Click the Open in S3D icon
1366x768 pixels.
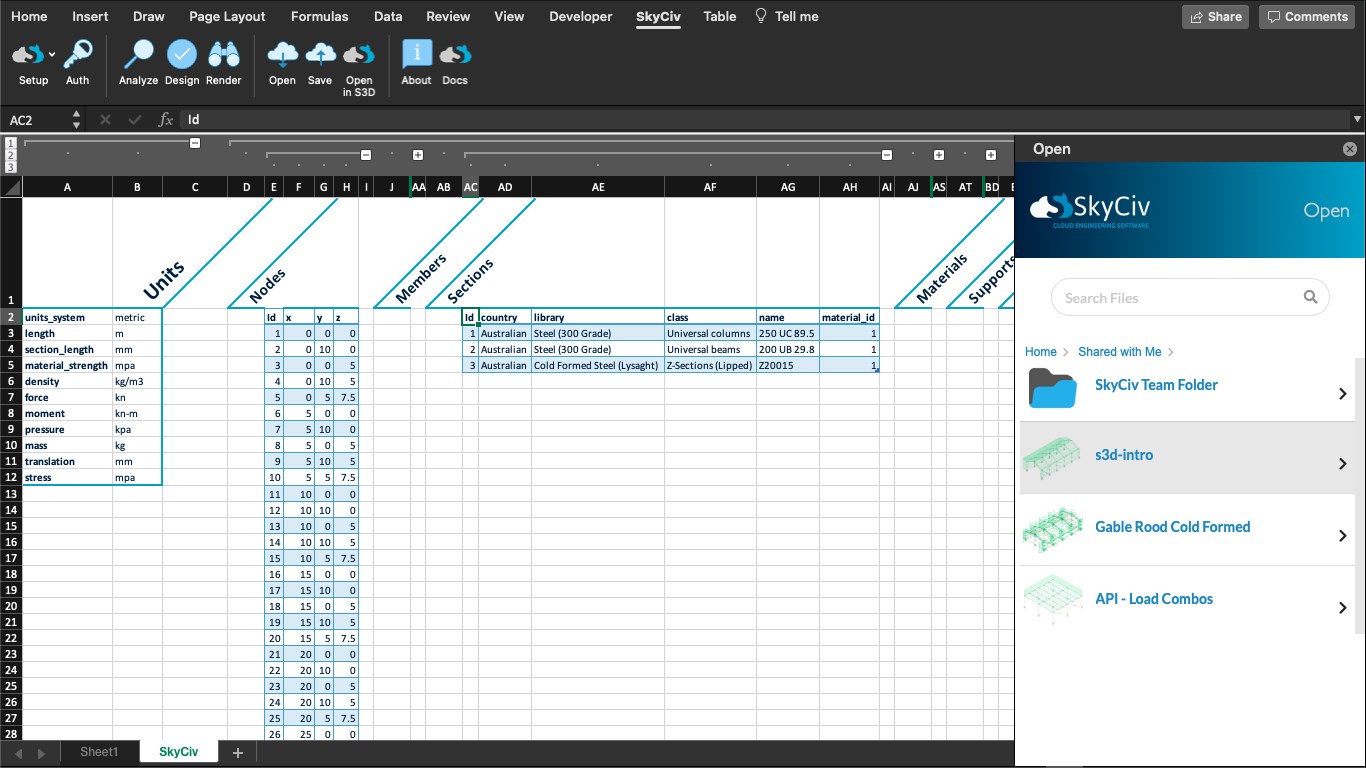pos(359,54)
